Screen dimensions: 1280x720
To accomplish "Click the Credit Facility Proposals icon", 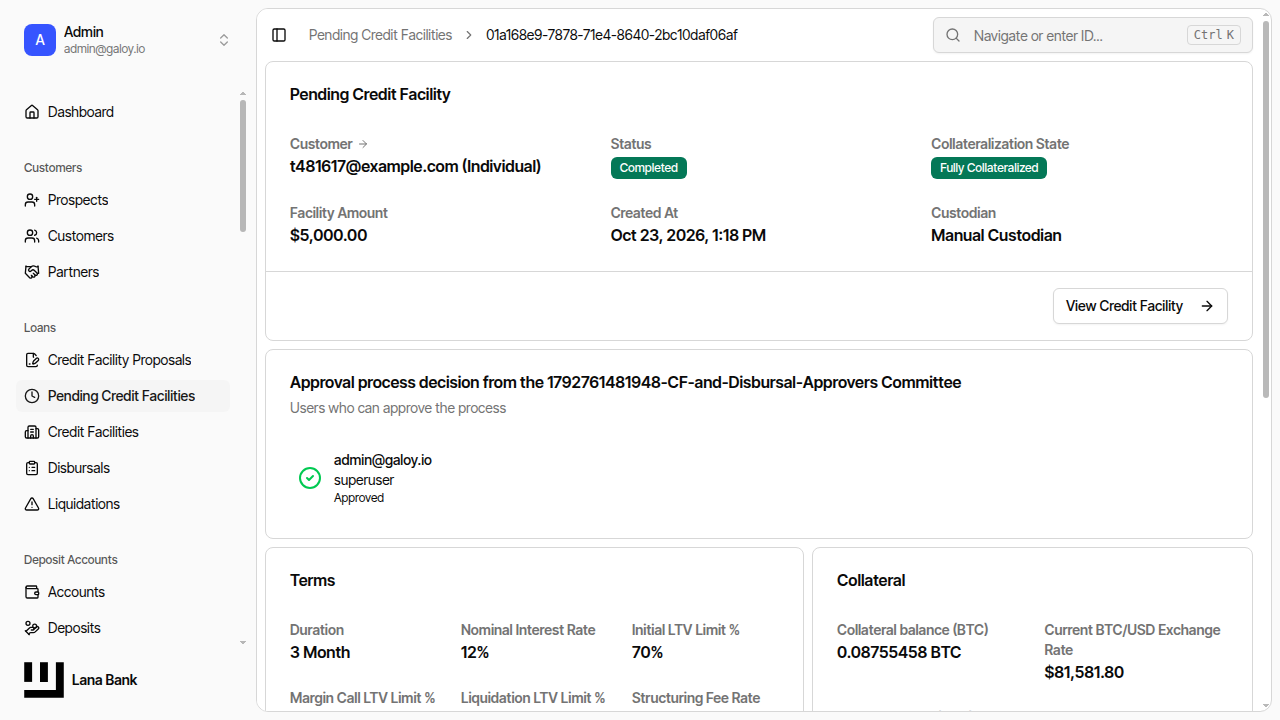I will coord(32,360).
